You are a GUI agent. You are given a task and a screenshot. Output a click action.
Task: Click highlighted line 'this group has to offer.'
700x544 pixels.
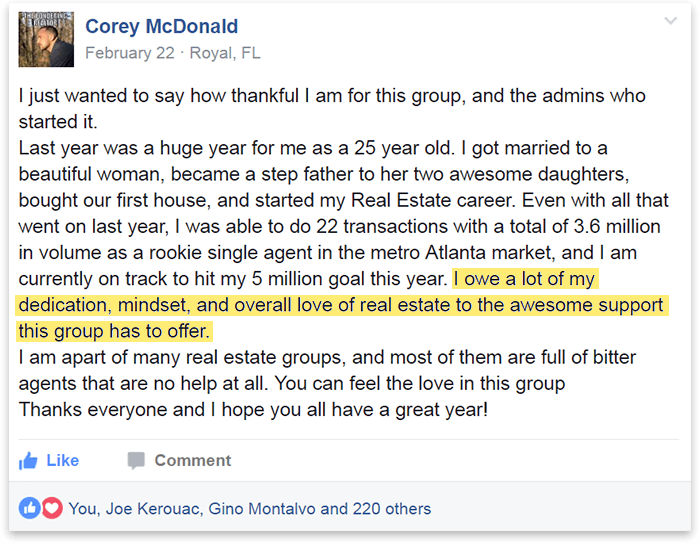[x=114, y=331]
